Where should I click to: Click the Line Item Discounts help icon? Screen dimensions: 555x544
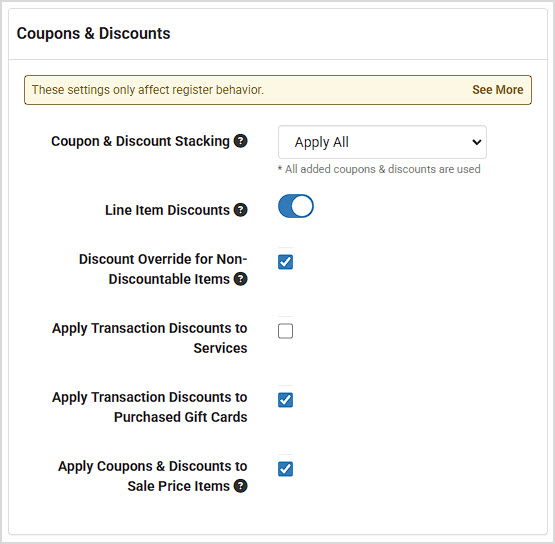click(241, 210)
